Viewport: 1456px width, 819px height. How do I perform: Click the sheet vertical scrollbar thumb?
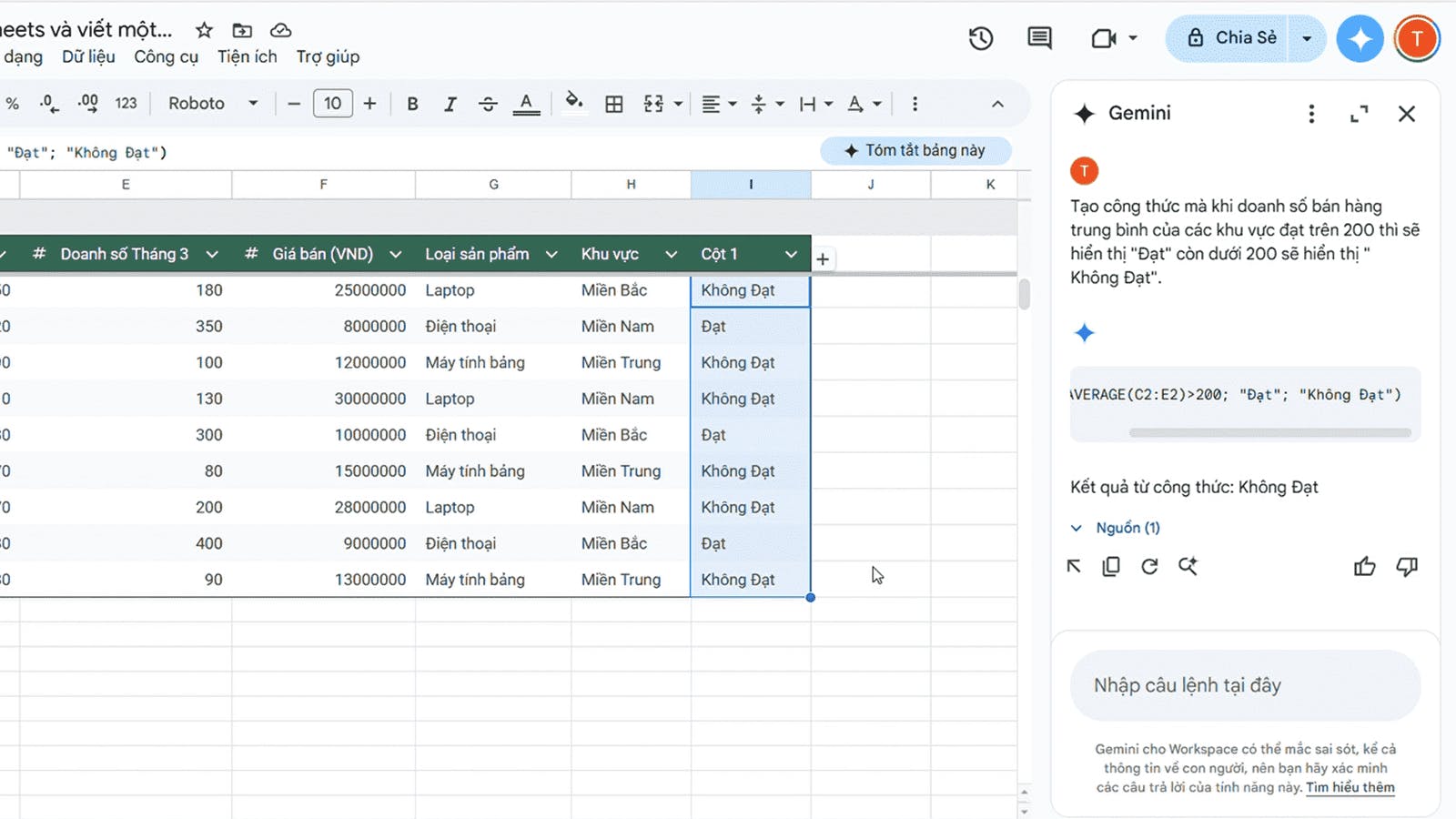click(1024, 294)
